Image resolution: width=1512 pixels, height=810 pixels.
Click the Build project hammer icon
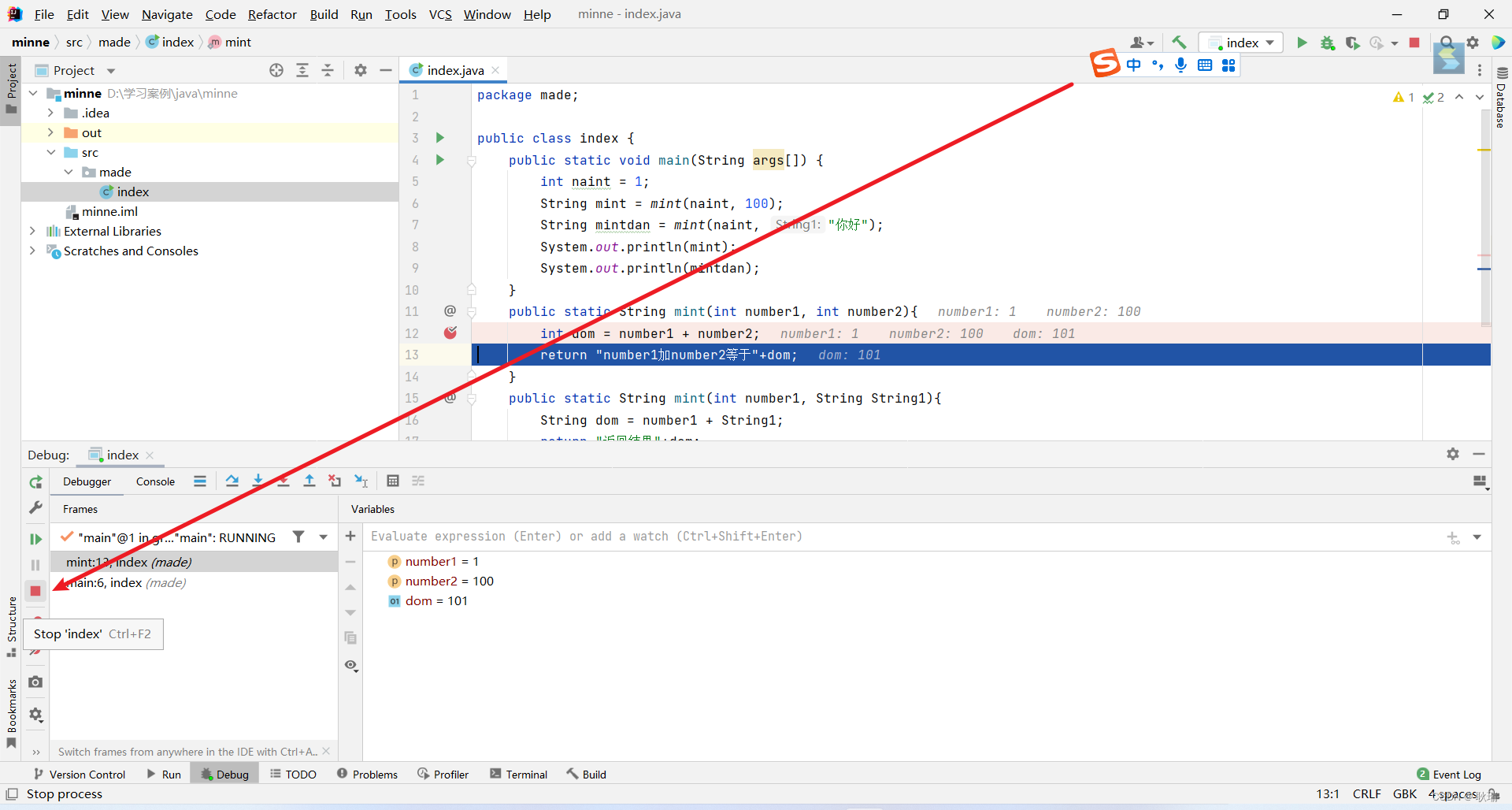(1179, 43)
